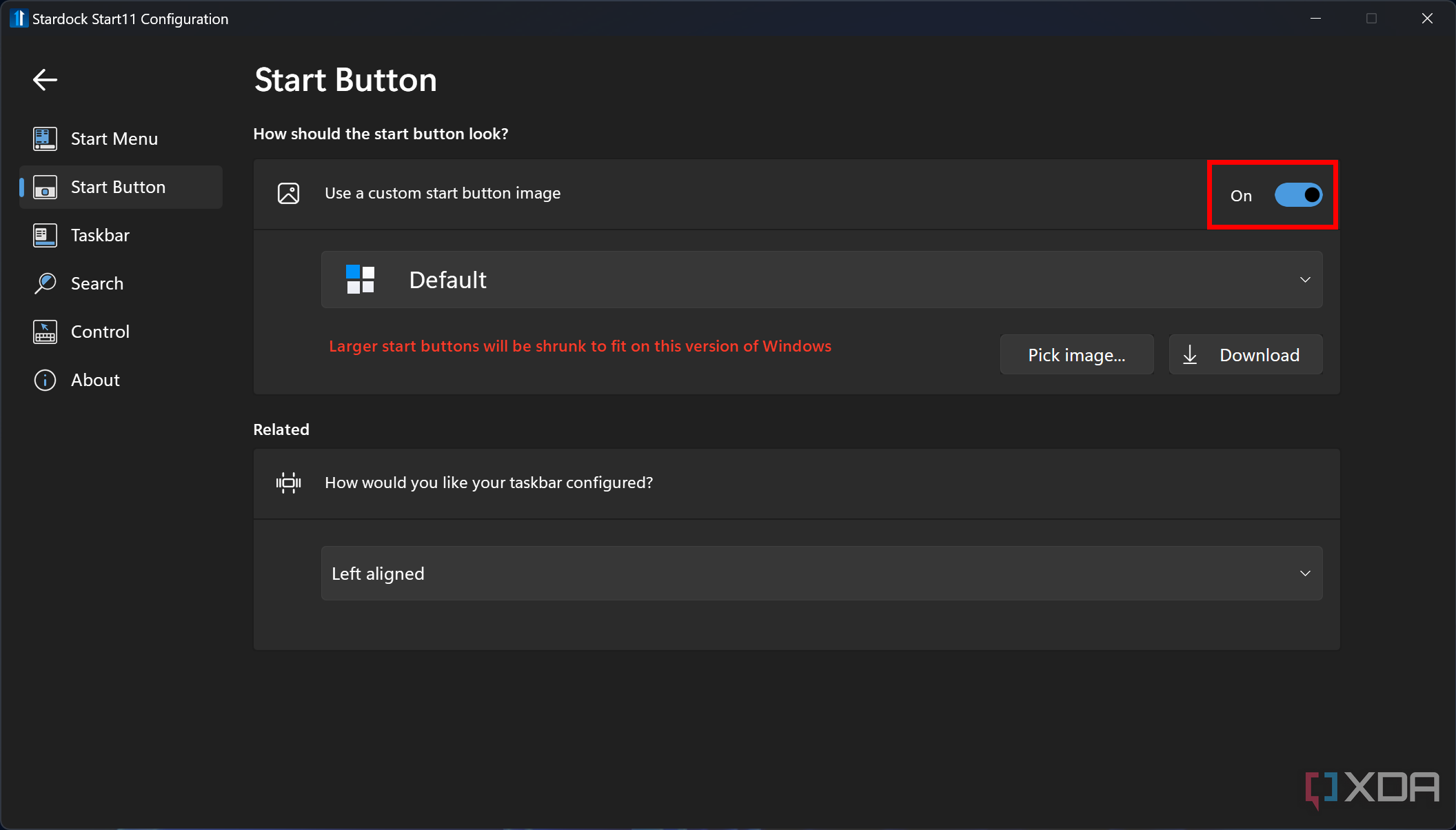The height and width of the screenshot is (830, 1456).
Task: Click the Taskbar sidebar icon
Action: pyautogui.click(x=45, y=235)
